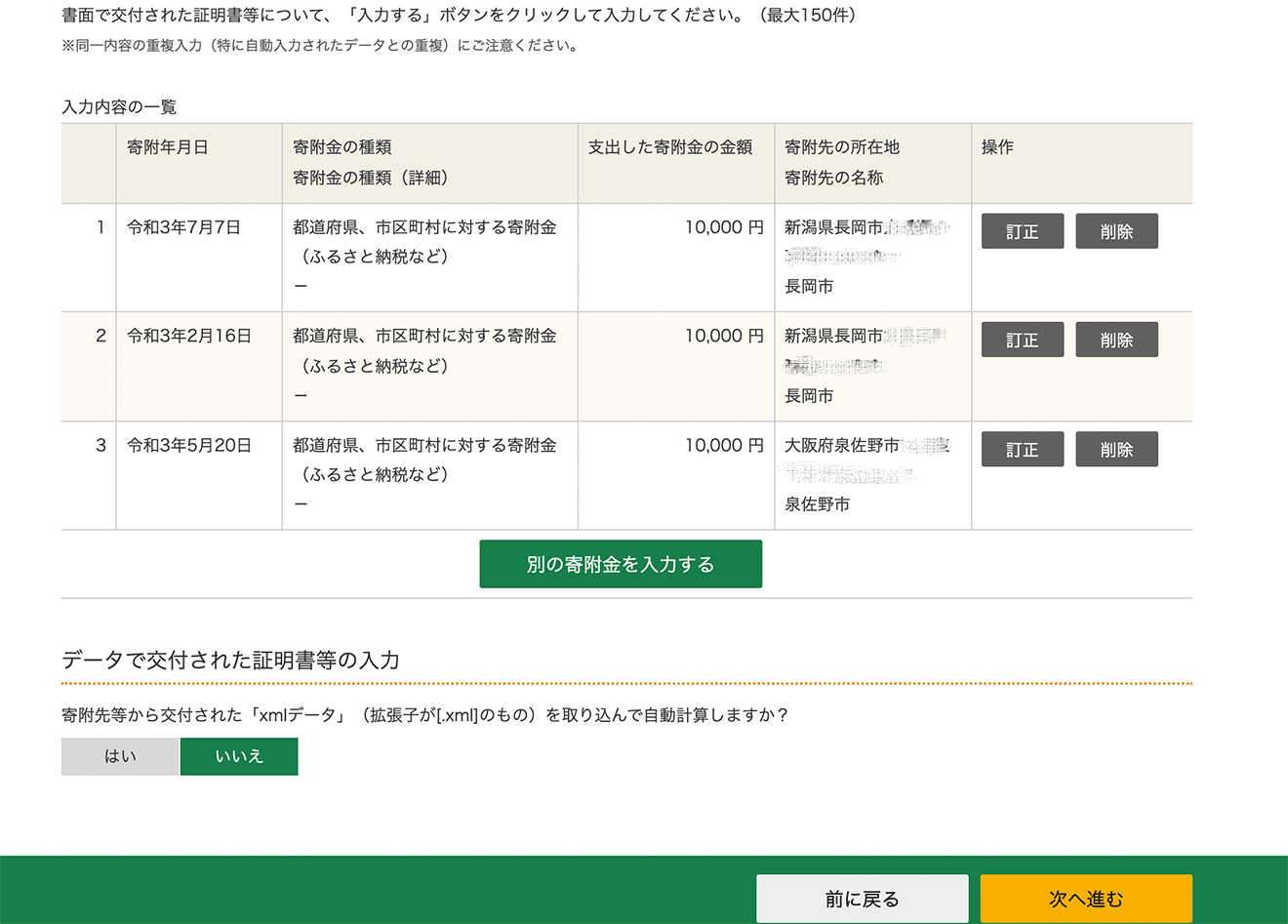Select いいえ for importing xml data
Screen dimensions: 1288x924
point(239,756)
